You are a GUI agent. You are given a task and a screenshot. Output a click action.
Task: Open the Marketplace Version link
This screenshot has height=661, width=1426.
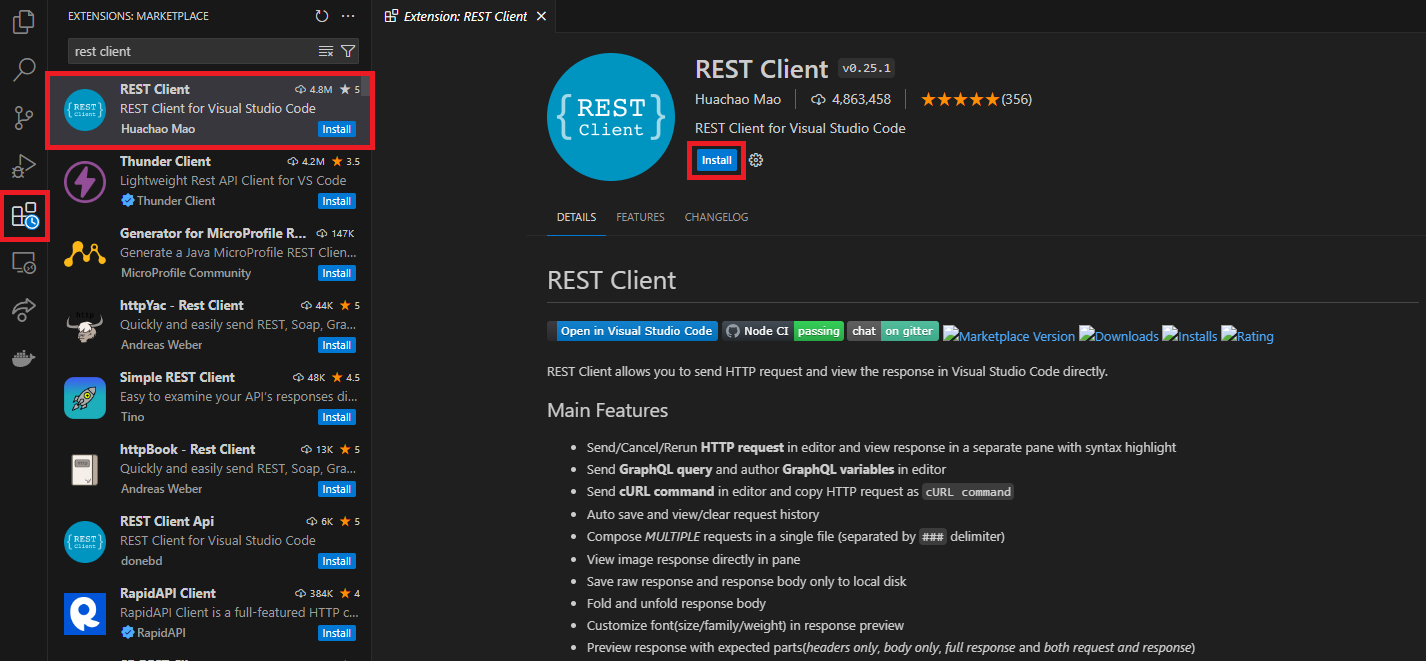(1009, 336)
